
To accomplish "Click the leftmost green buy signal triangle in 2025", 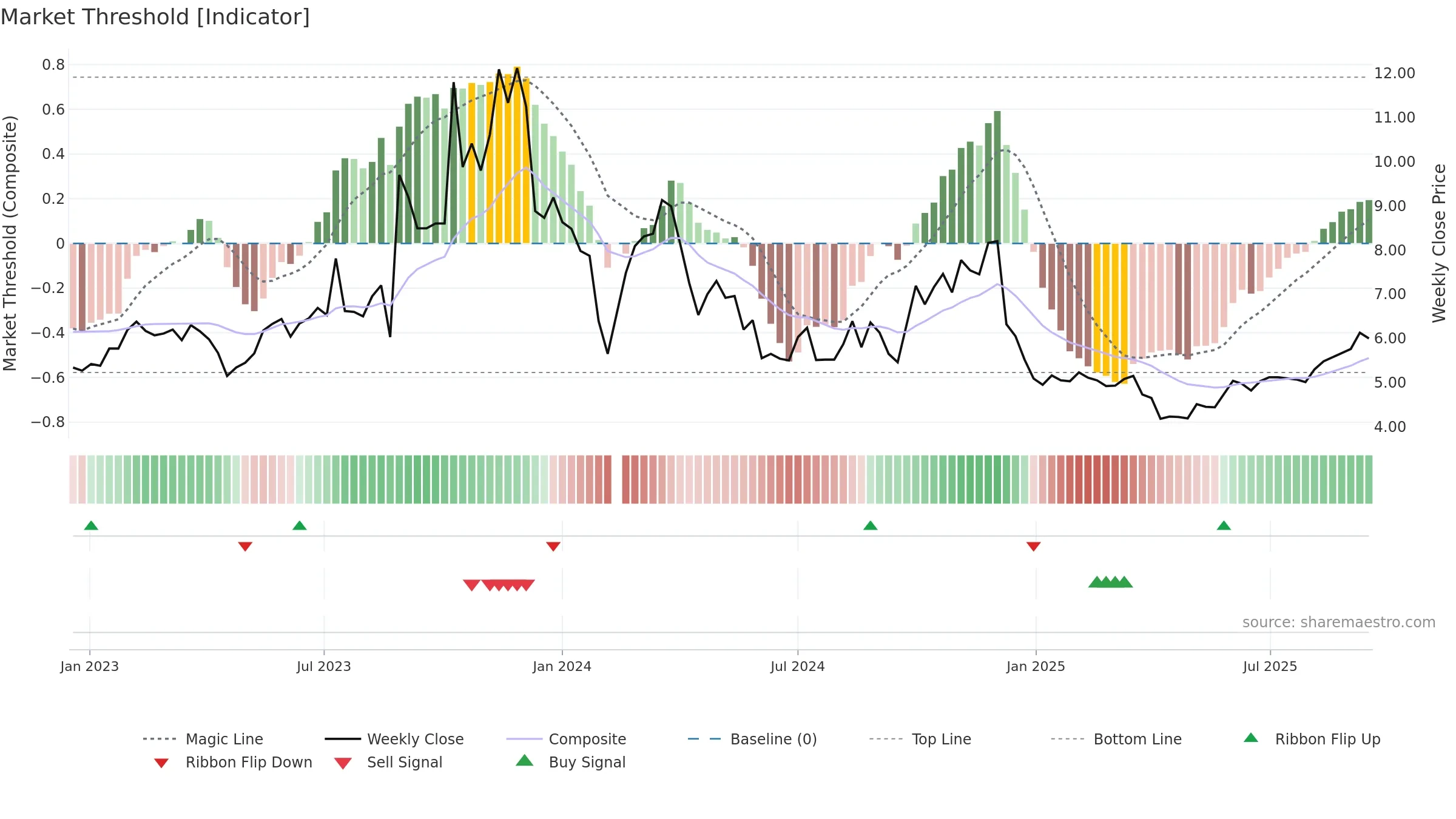I will coord(1096,582).
